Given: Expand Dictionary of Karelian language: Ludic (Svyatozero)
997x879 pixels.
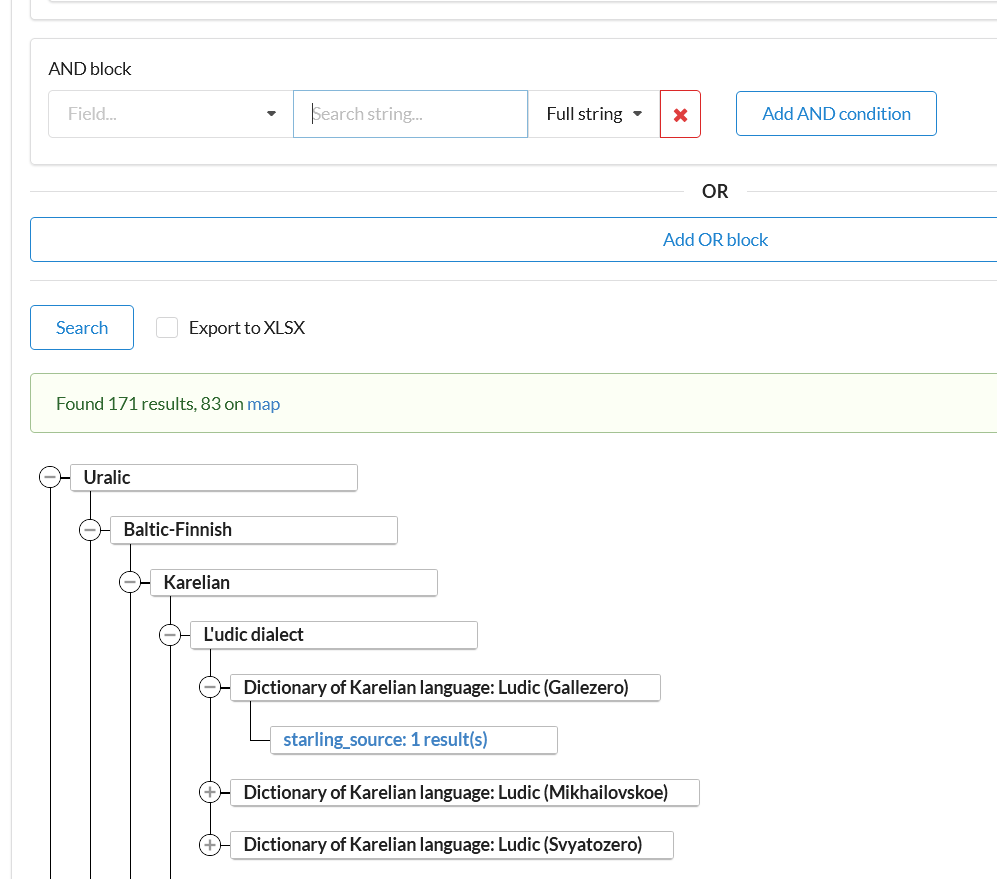Looking at the screenshot, I should click(x=210, y=844).
